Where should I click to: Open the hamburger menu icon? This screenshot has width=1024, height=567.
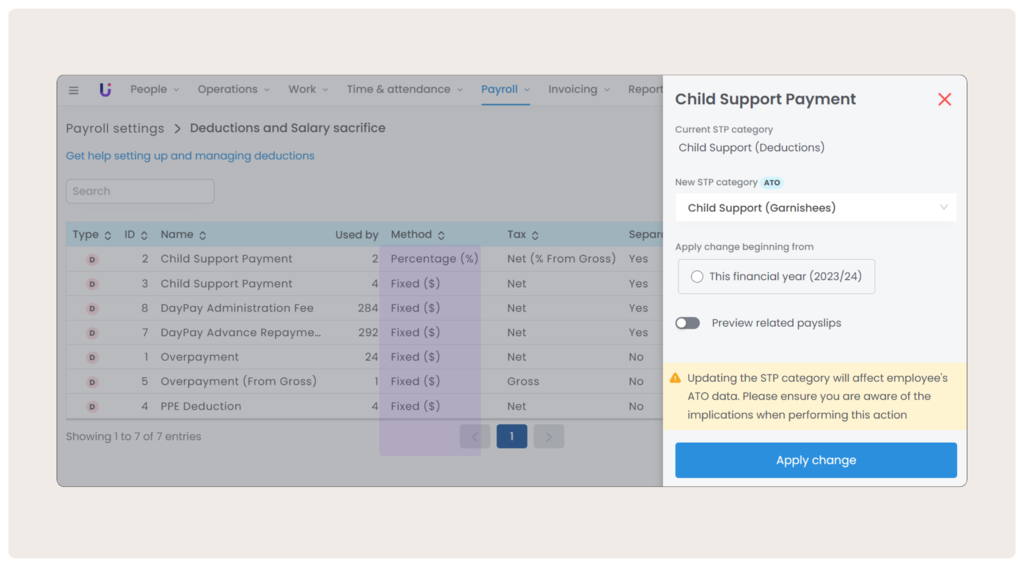click(74, 90)
